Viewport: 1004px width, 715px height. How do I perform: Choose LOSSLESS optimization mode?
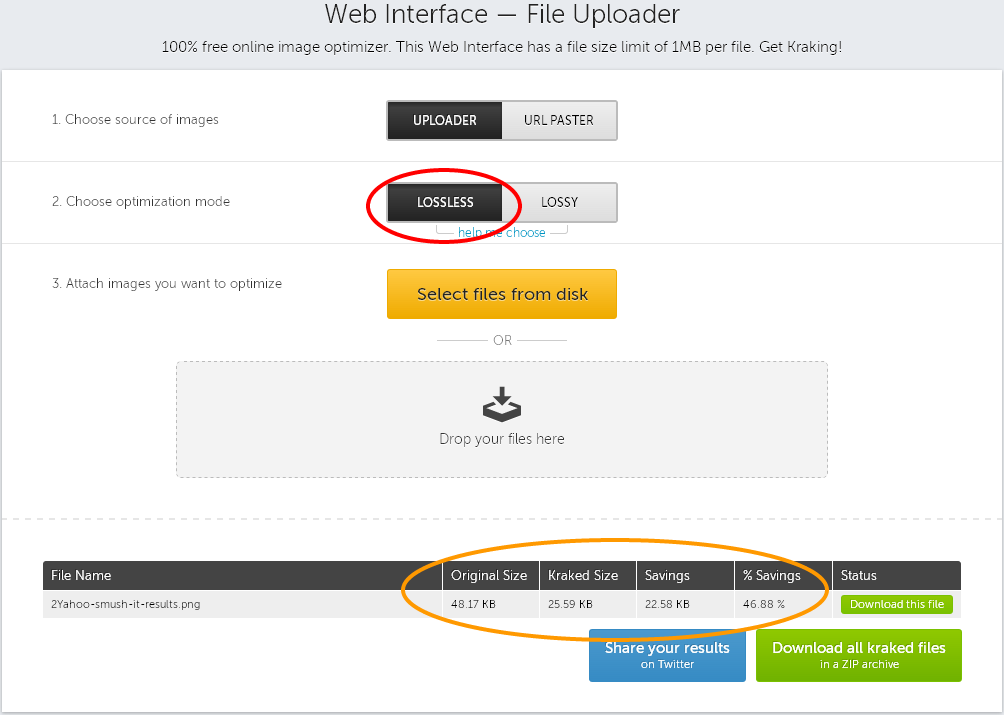coord(444,202)
